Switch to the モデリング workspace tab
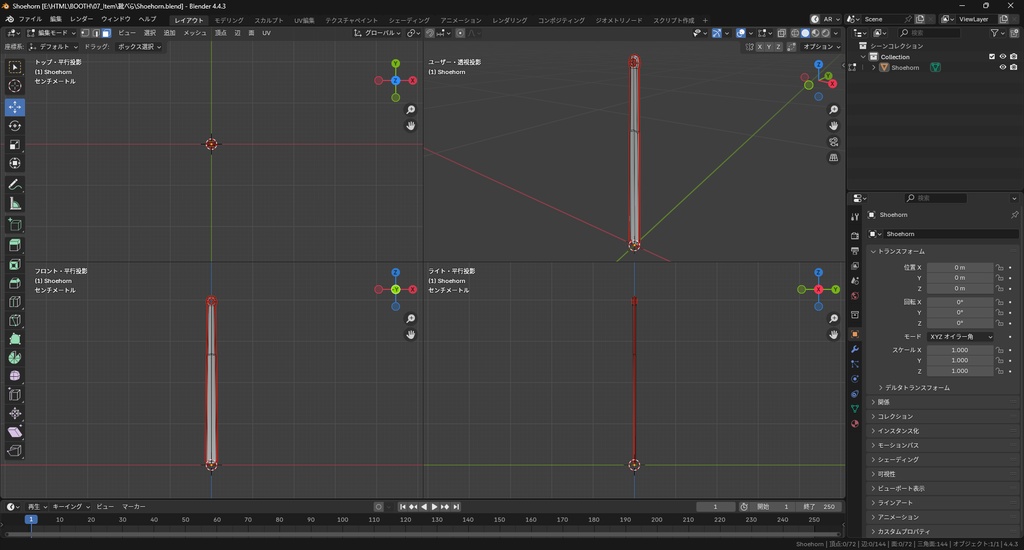This screenshot has height=550, width=1024. [229, 20]
